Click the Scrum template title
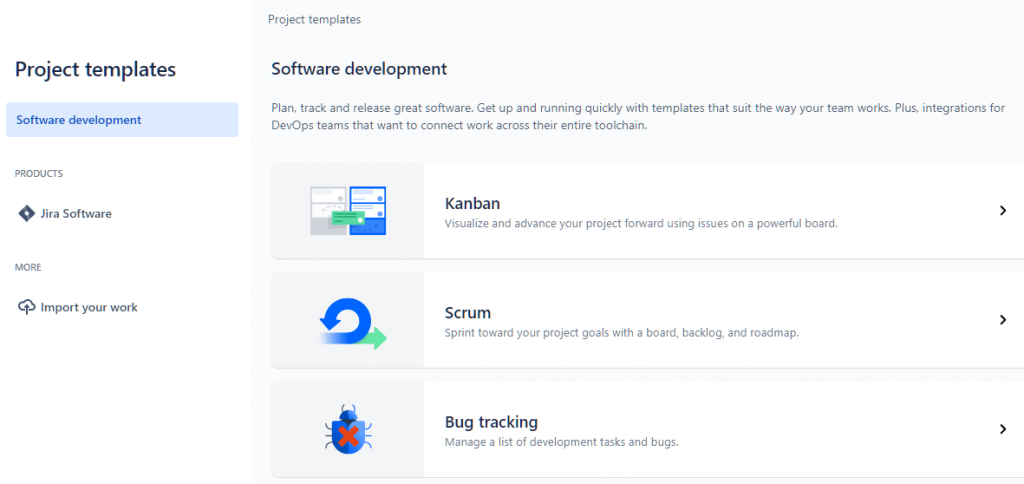The image size is (1024, 484). pos(468,312)
